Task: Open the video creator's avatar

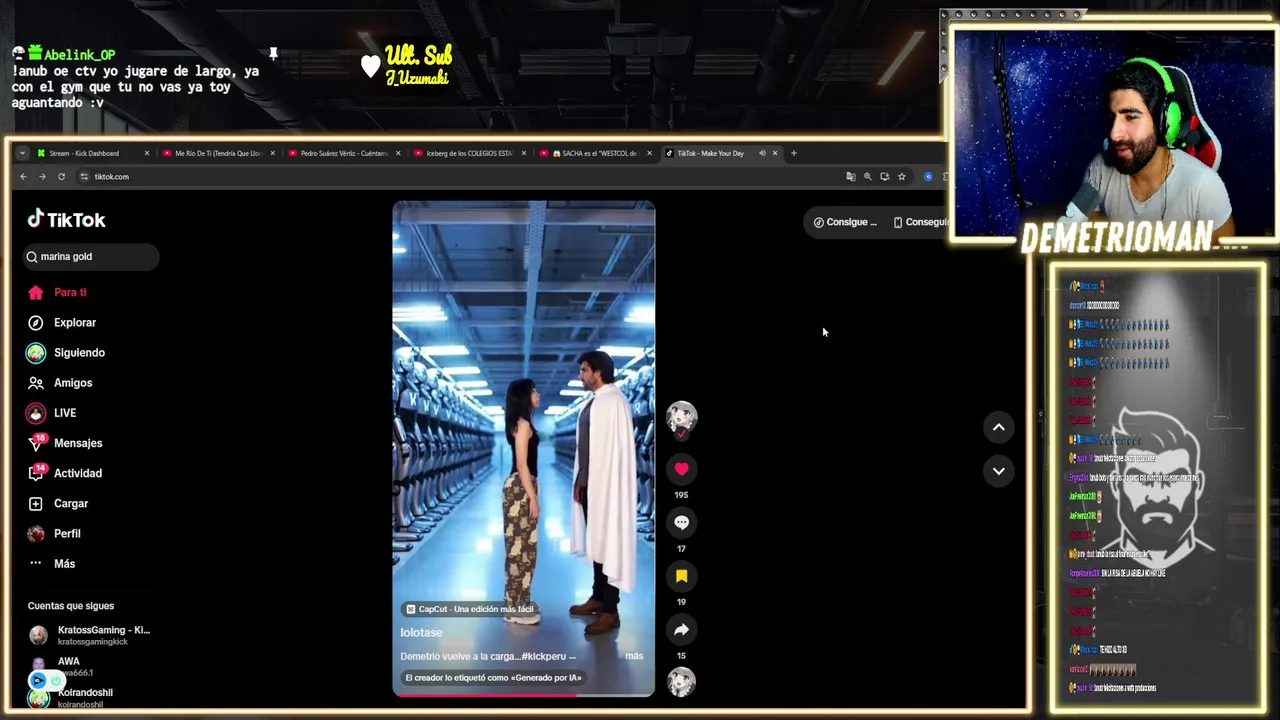Action: pyautogui.click(x=681, y=416)
